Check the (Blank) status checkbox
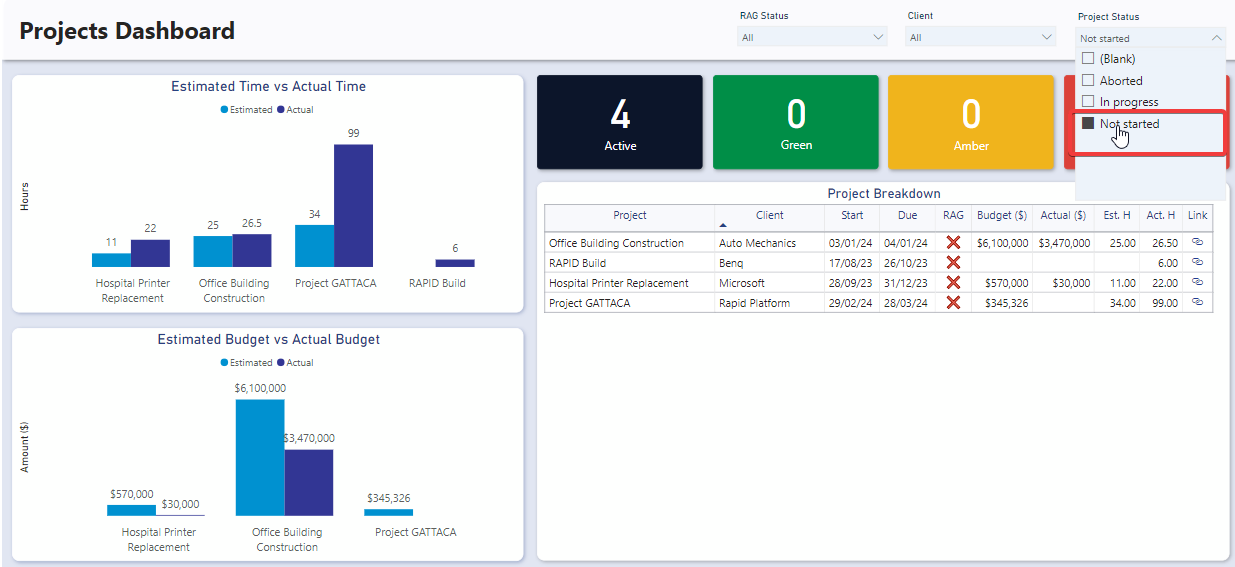The width and height of the screenshot is (1235, 567). 1089,59
